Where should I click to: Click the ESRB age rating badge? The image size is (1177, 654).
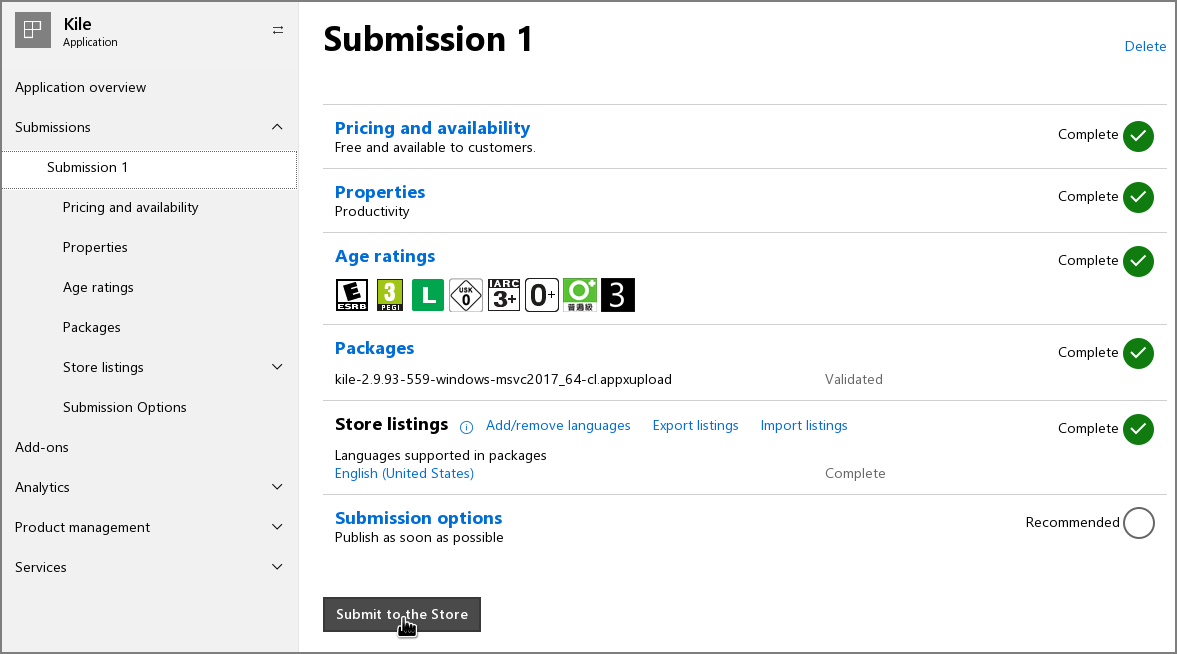click(351, 295)
